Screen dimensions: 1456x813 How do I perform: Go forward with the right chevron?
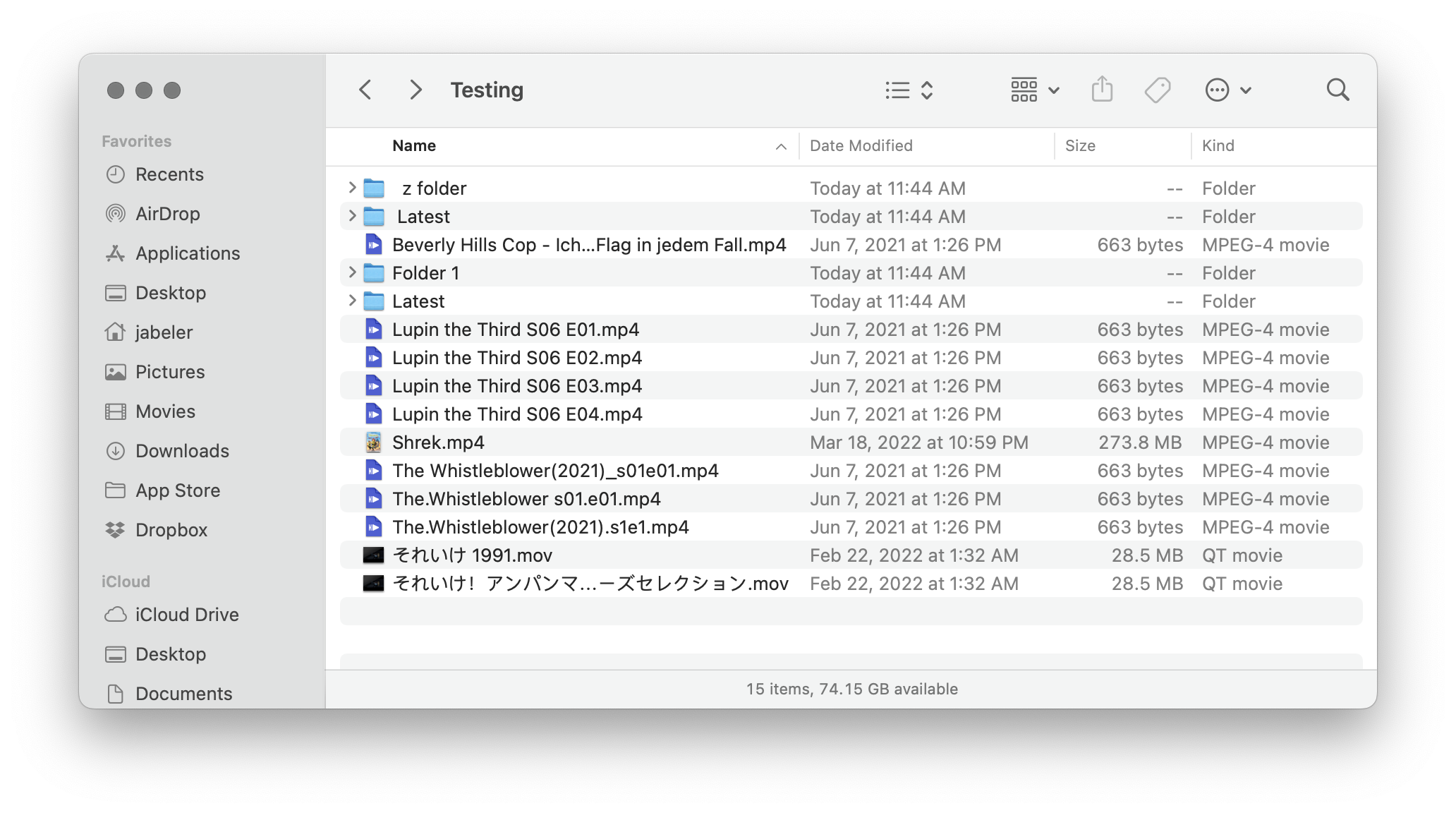[x=415, y=90]
